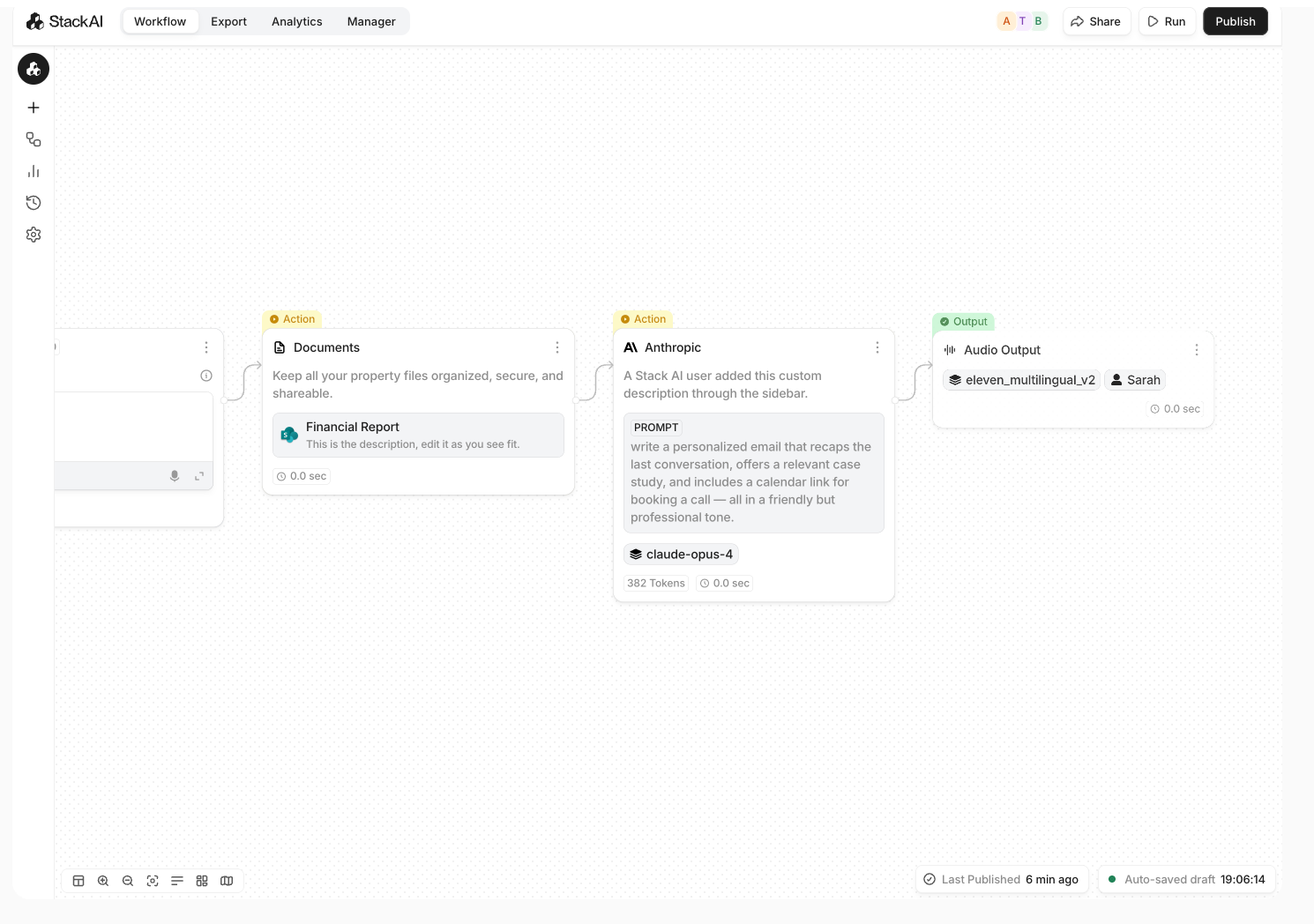The width and height of the screenshot is (1314, 924).
Task: Select the Financial Report document item
Action: coord(418,435)
